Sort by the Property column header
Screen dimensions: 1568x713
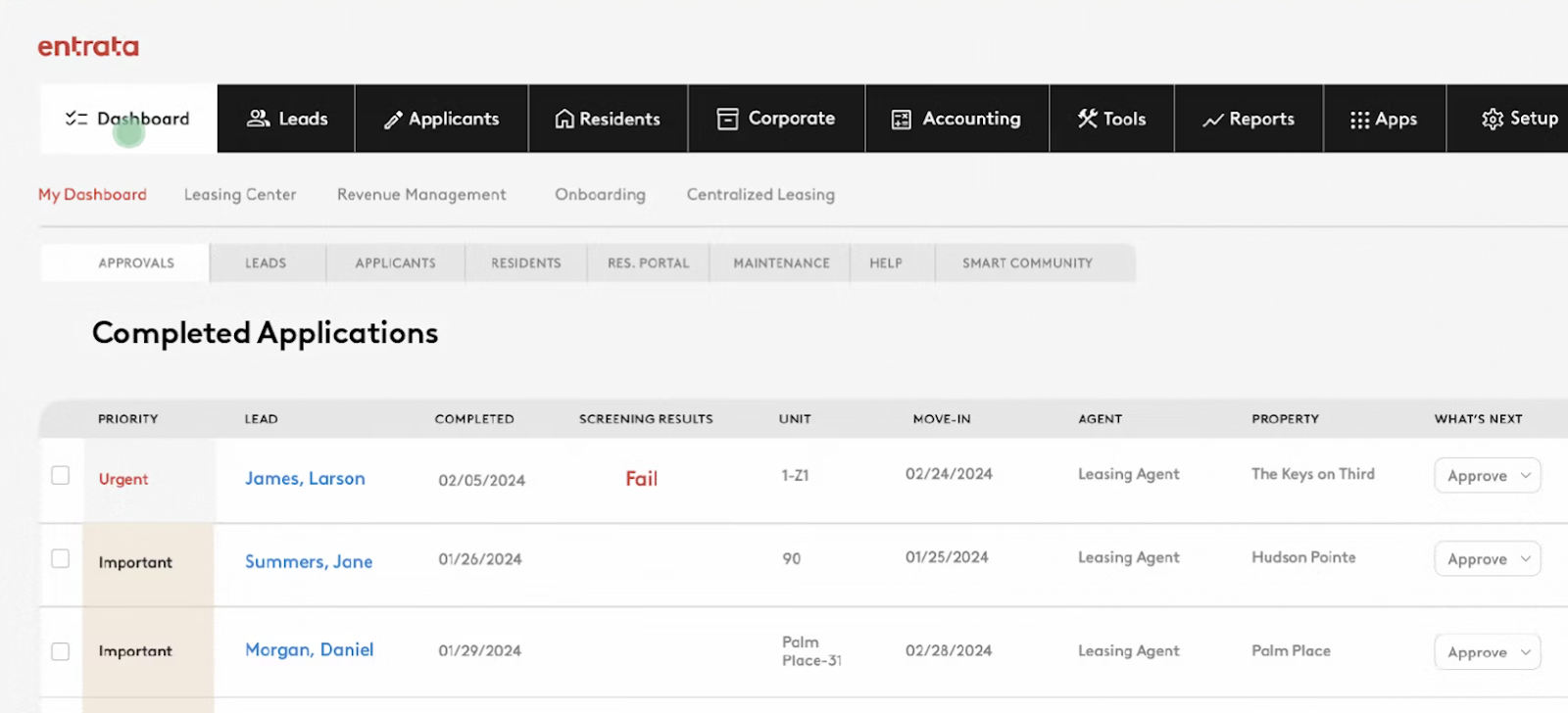point(1285,419)
